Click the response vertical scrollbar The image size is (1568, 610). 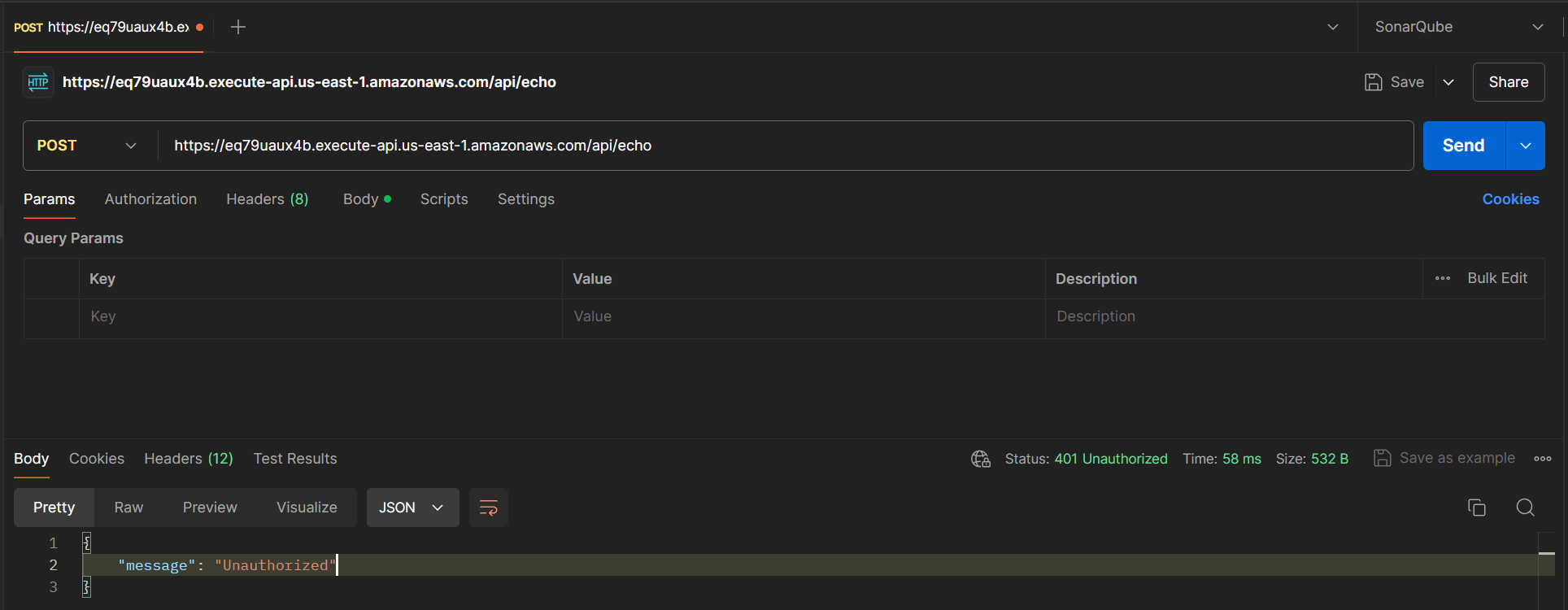pos(1547,569)
